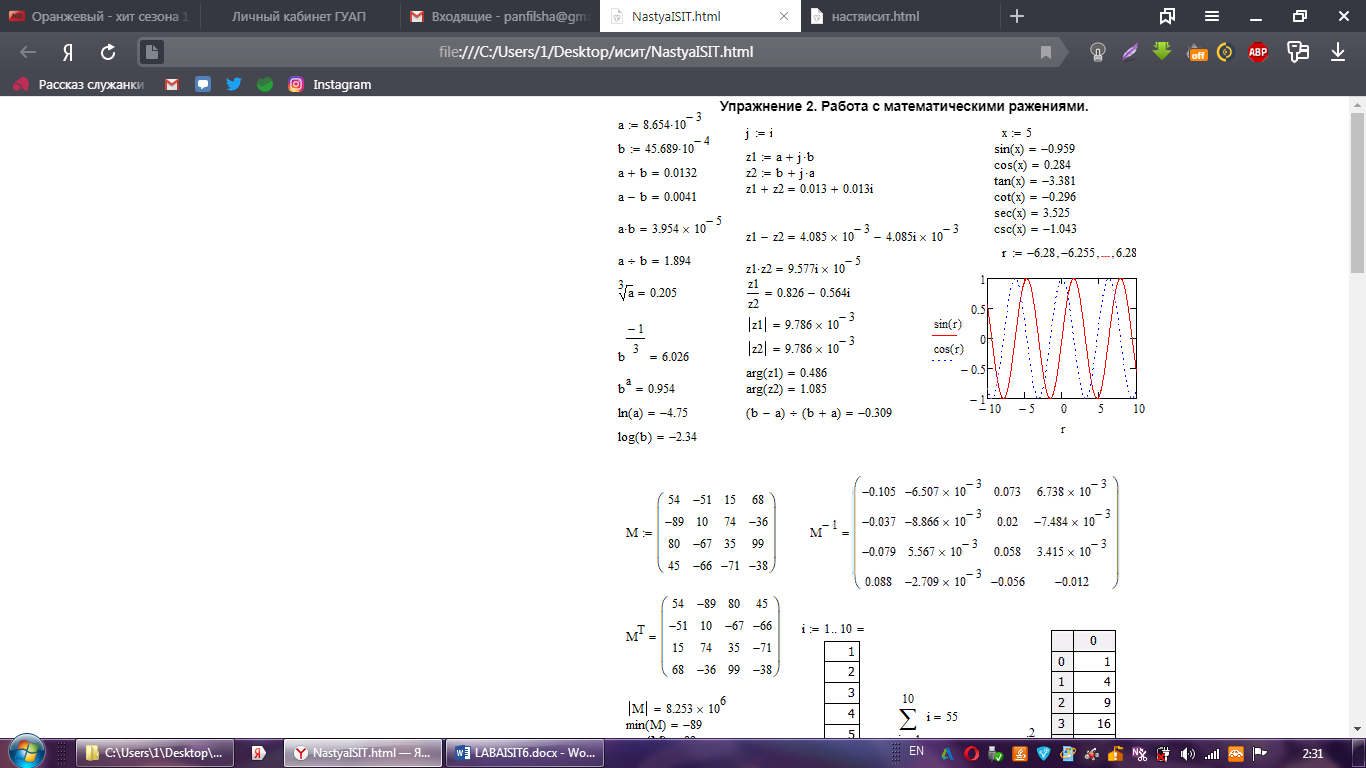
Task: Click the page info icon in address bar
Action: [151, 52]
